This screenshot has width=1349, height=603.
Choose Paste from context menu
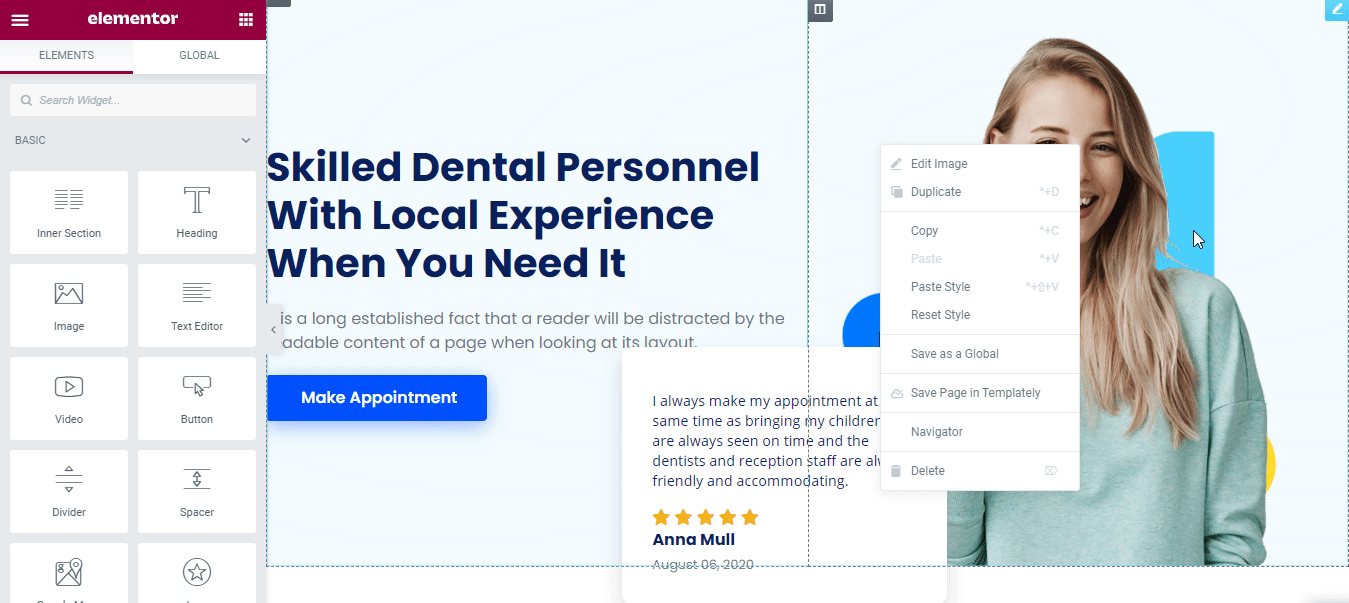pos(980,259)
